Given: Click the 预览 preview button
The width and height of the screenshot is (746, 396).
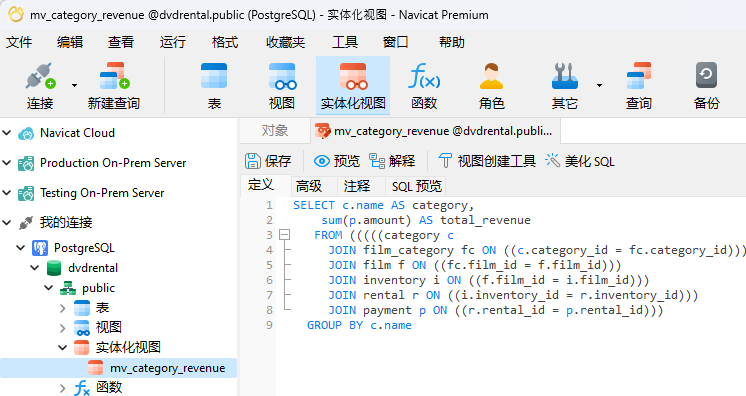Looking at the screenshot, I should (x=337, y=161).
